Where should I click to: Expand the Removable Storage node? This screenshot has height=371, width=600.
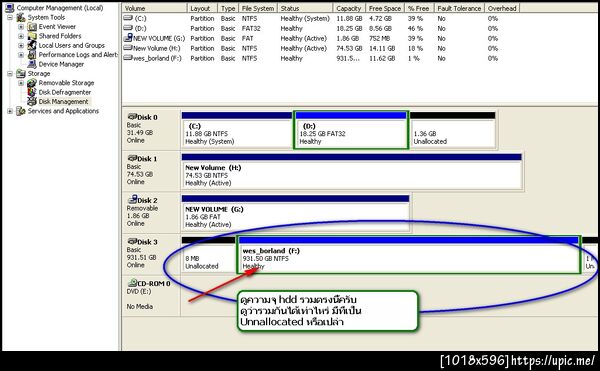(21, 83)
